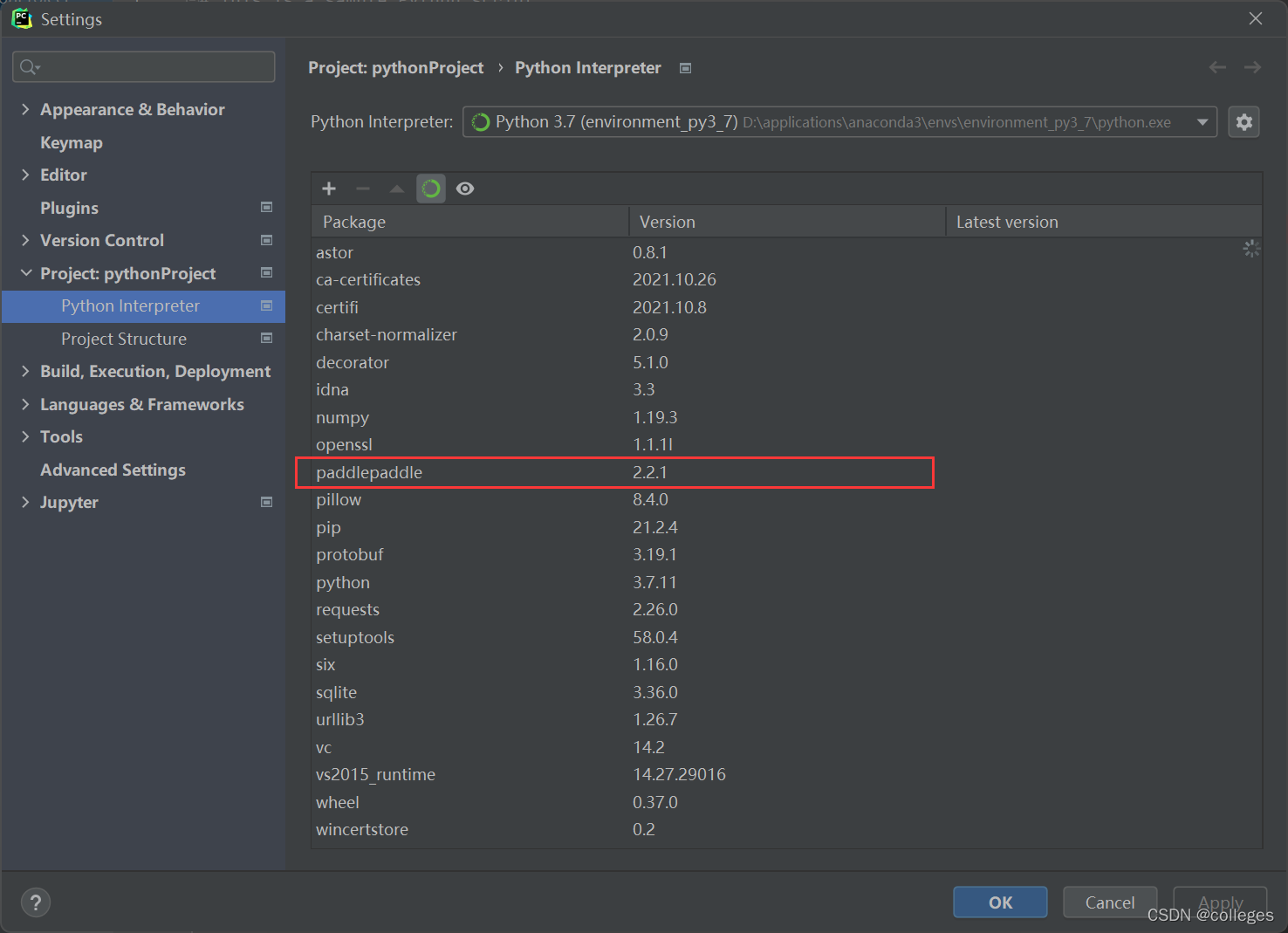Click the OK button
The height and width of the screenshot is (933, 1288).
pyautogui.click(x=1000, y=902)
